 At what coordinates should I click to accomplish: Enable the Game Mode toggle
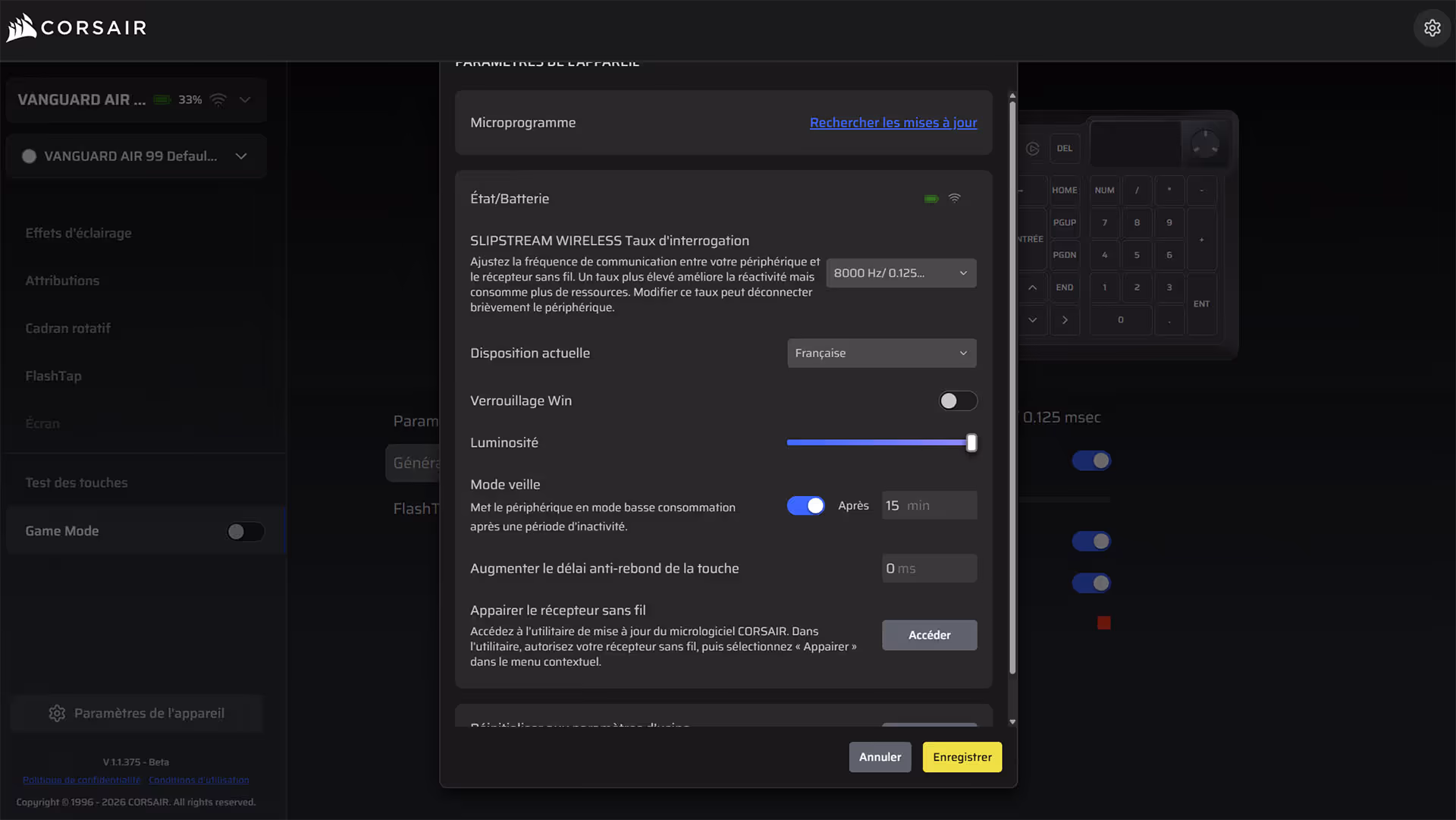point(246,532)
